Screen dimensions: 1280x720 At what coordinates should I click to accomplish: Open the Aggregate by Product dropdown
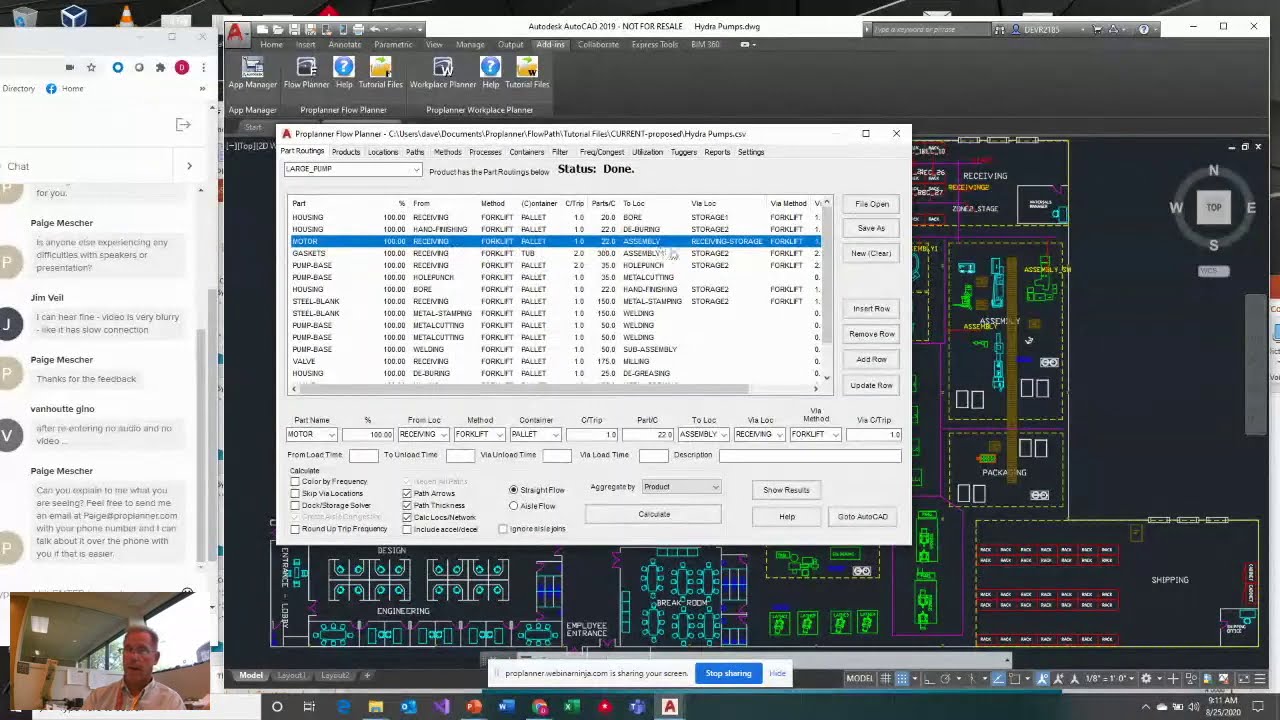point(681,487)
